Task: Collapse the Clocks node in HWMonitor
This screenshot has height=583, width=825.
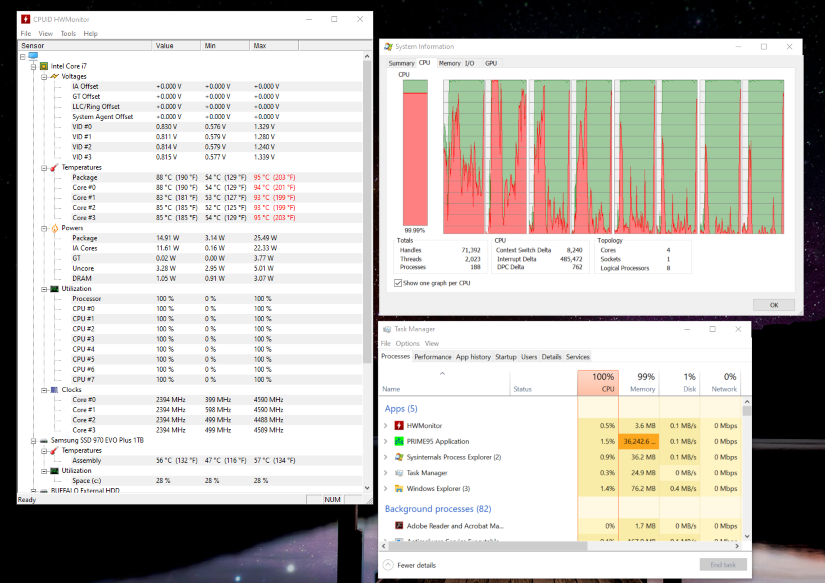Action: click(x=44, y=390)
